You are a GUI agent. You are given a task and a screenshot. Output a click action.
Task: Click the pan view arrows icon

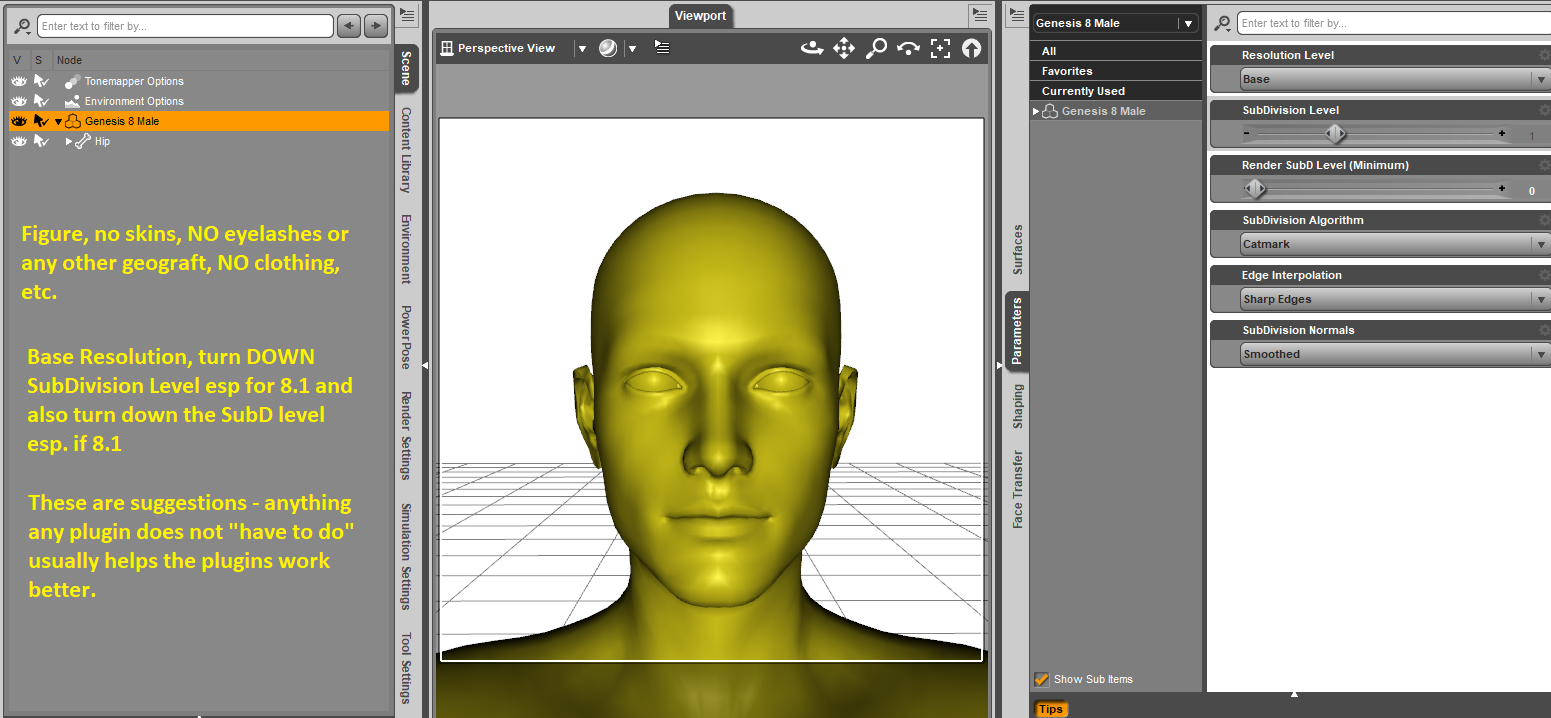click(844, 48)
